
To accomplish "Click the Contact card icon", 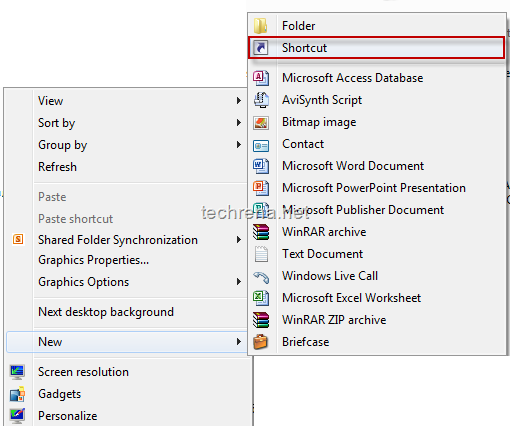I will (261, 146).
